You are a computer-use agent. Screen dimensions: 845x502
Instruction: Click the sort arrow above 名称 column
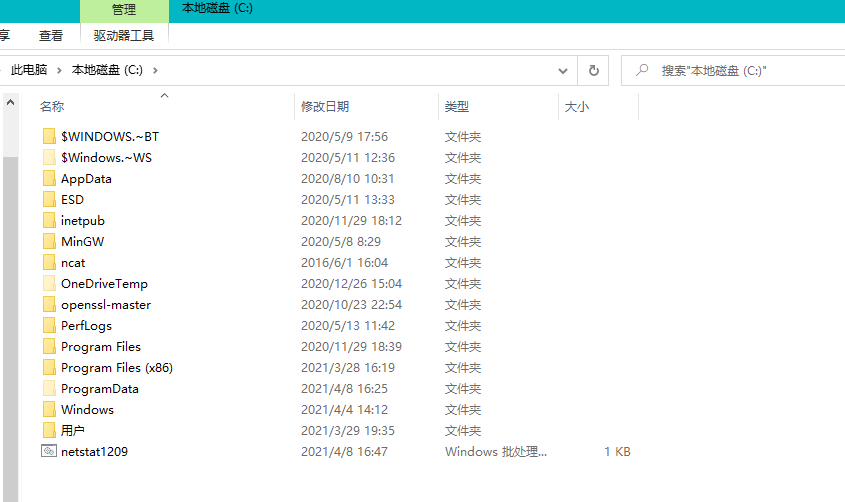click(164, 96)
